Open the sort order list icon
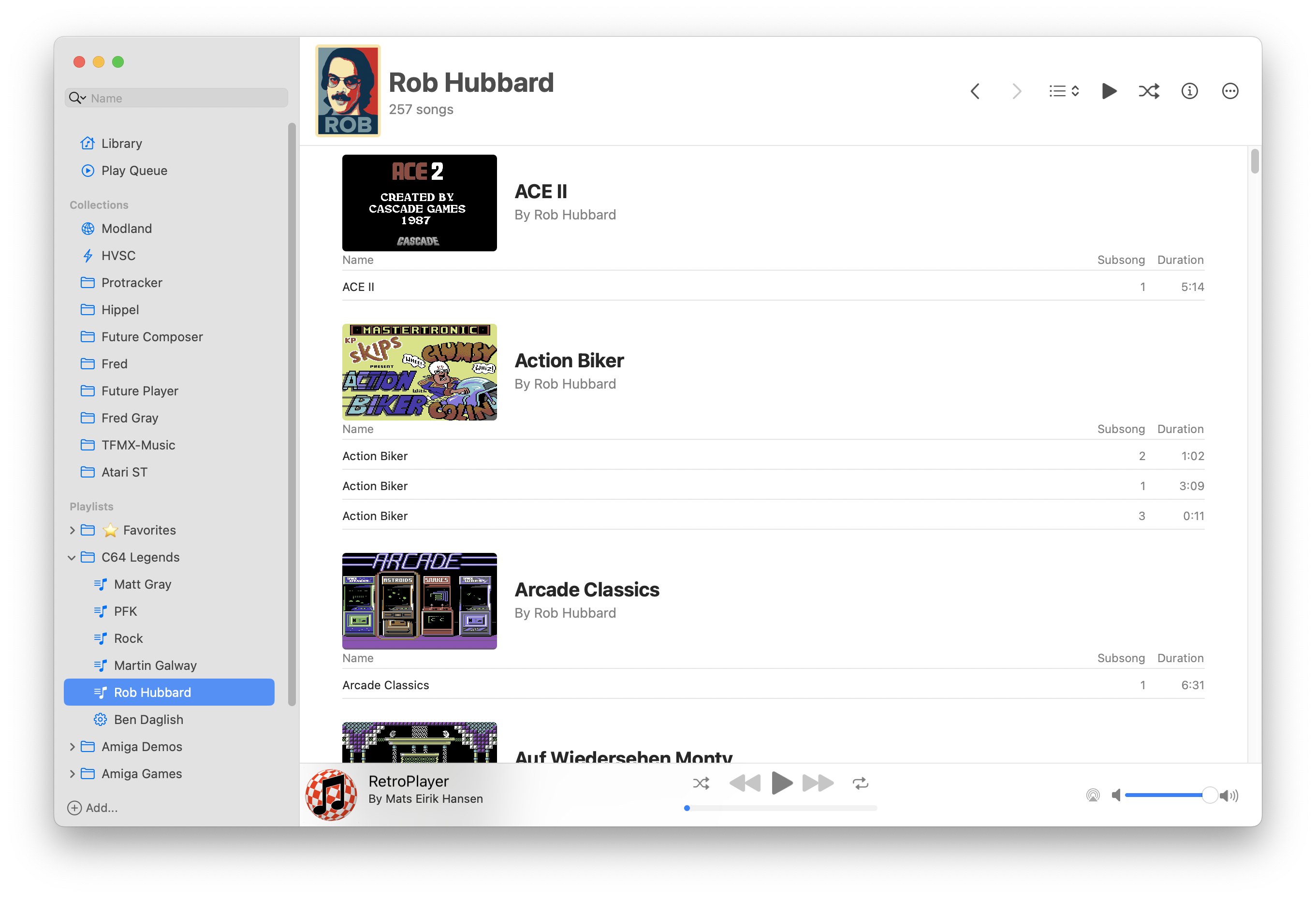This screenshot has height=898, width=1316. [x=1064, y=91]
